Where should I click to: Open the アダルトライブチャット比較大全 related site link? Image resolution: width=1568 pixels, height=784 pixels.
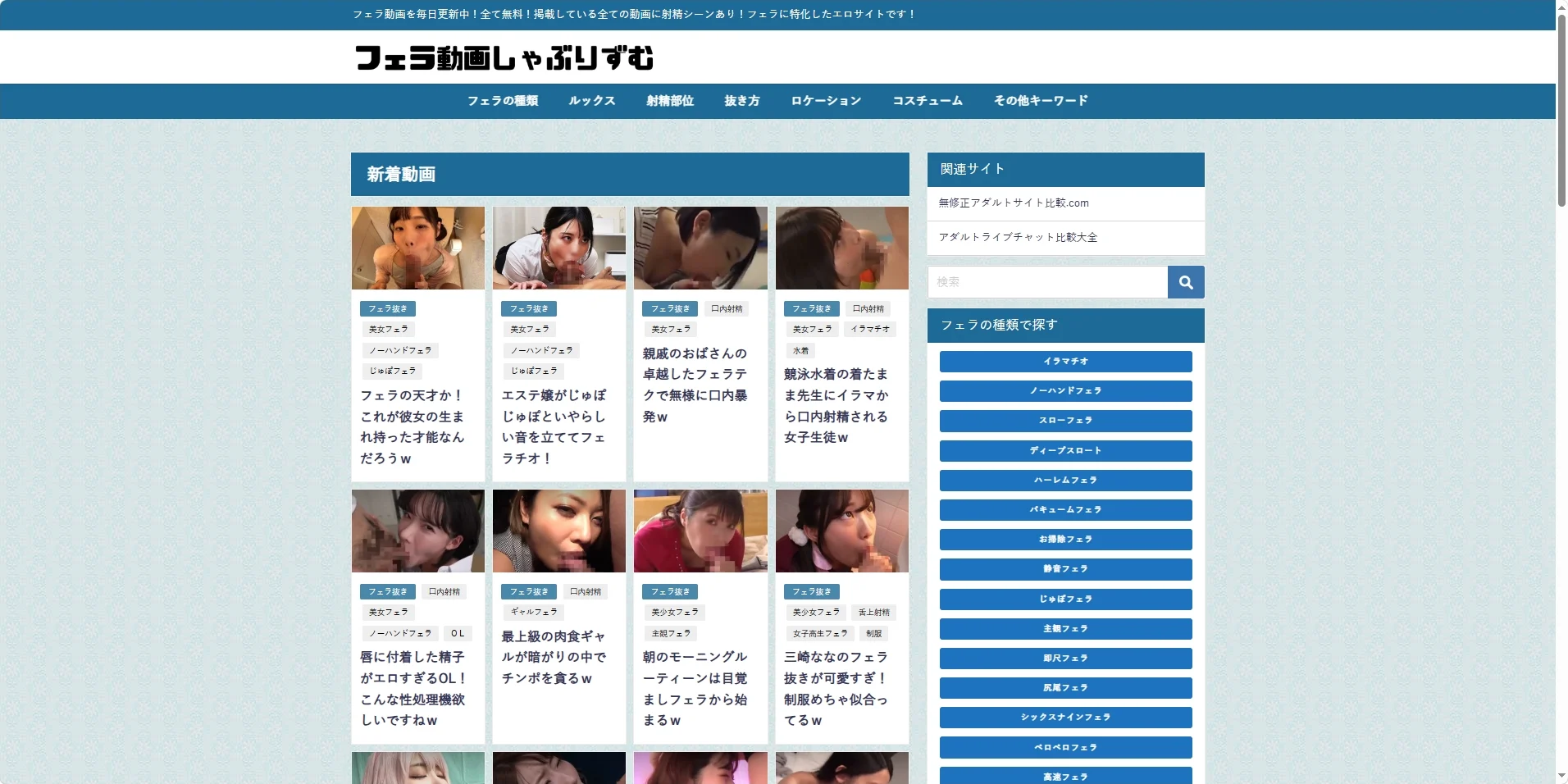pyautogui.click(x=1018, y=237)
